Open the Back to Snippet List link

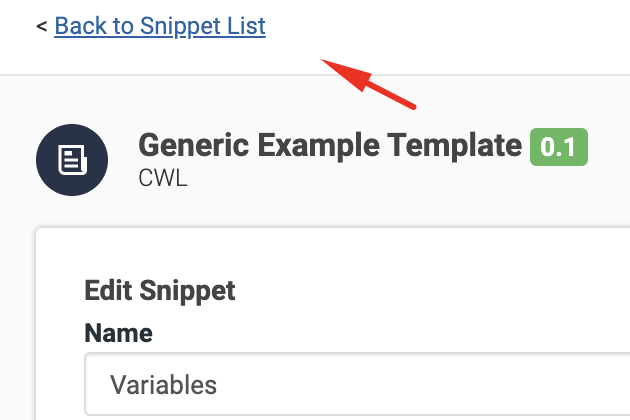[160, 27]
